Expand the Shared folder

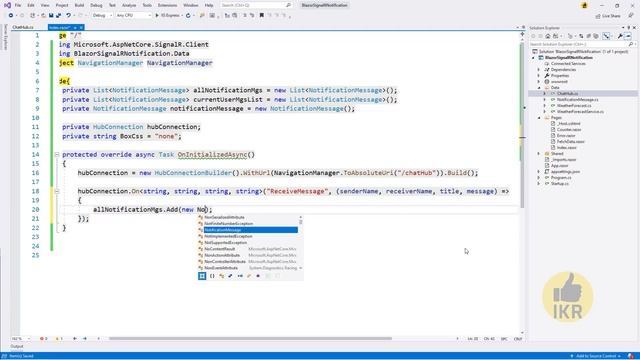539,154
